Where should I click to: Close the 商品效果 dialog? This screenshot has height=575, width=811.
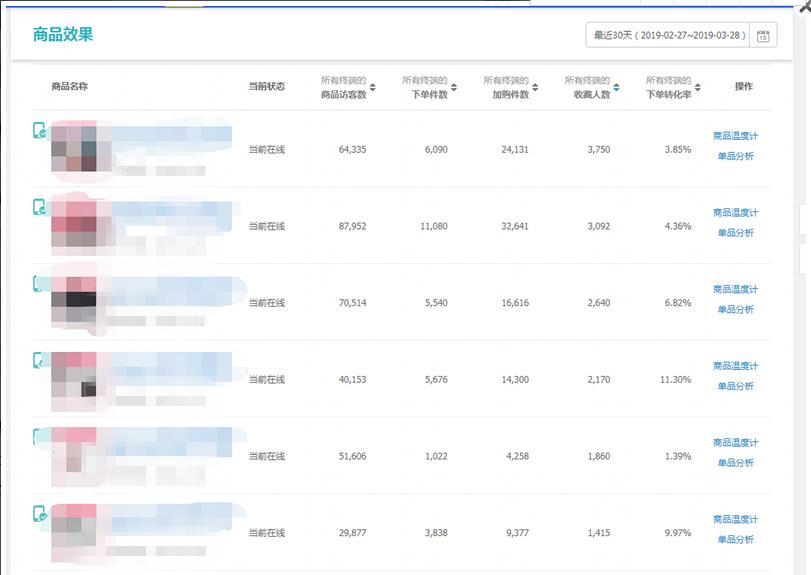click(x=804, y=5)
